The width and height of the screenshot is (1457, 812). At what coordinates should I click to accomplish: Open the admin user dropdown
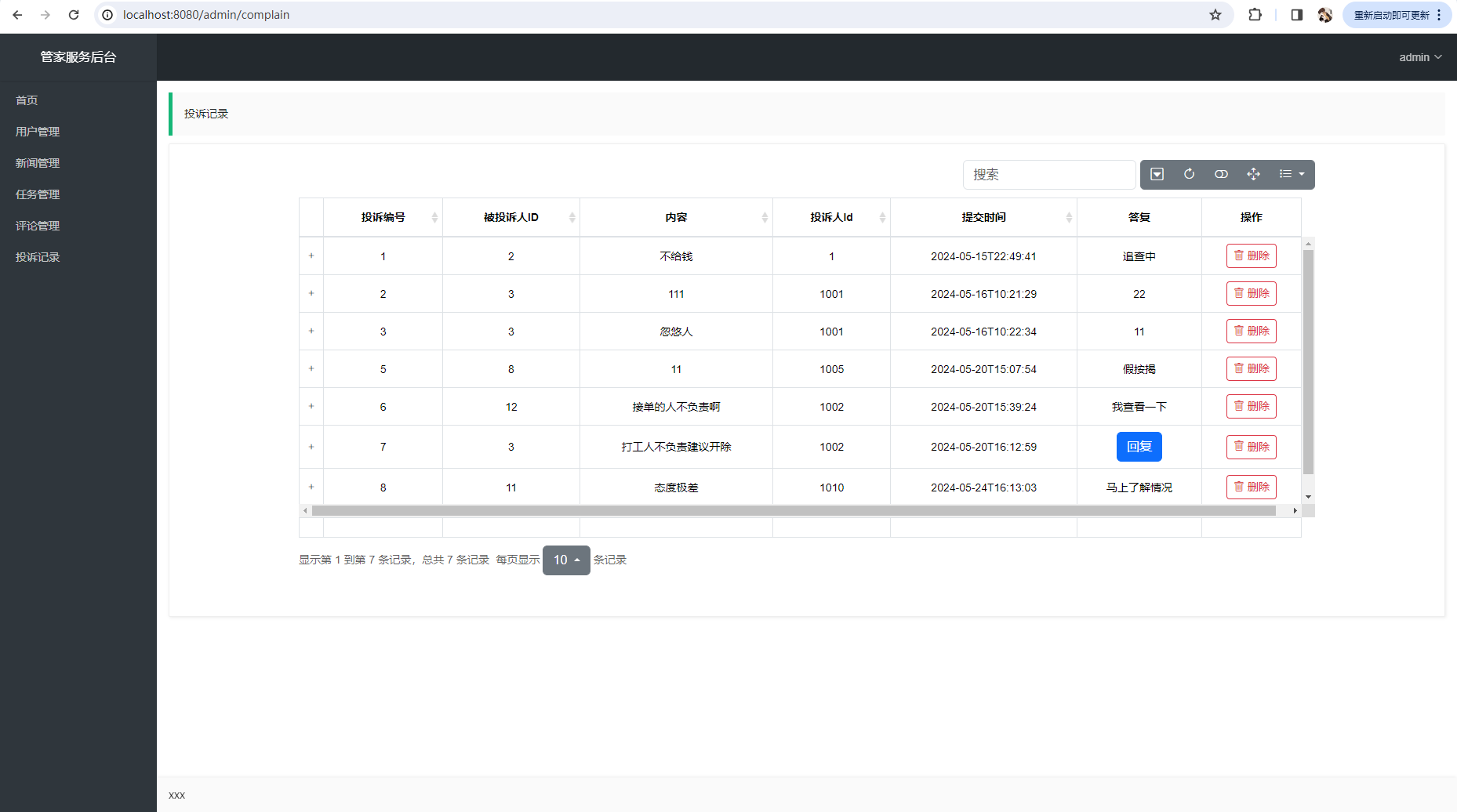click(1420, 57)
